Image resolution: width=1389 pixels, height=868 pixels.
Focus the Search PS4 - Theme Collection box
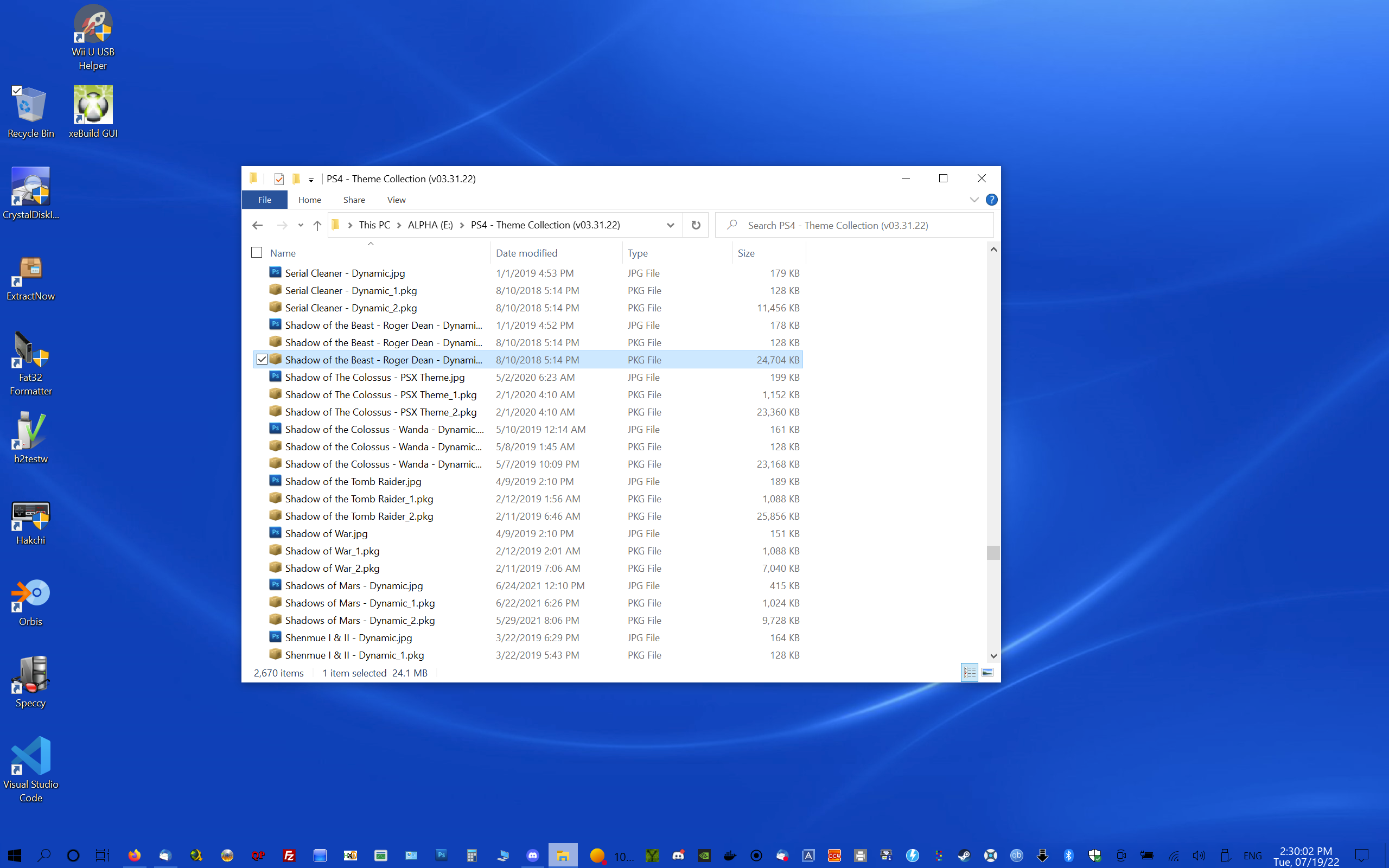pyautogui.click(x=854, y=225)
